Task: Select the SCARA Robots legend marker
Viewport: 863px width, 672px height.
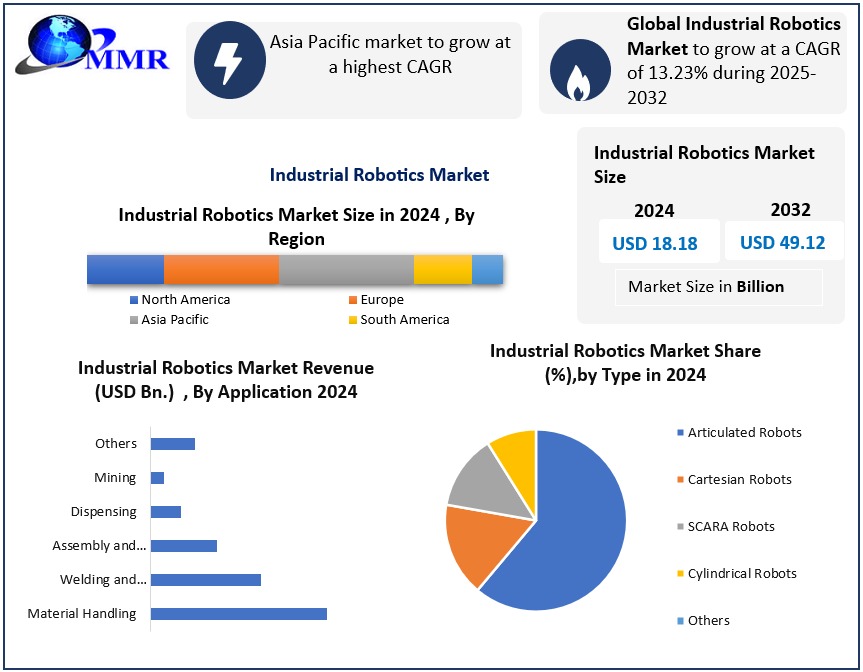Action: pyautogui.click(x=681, y=527)
